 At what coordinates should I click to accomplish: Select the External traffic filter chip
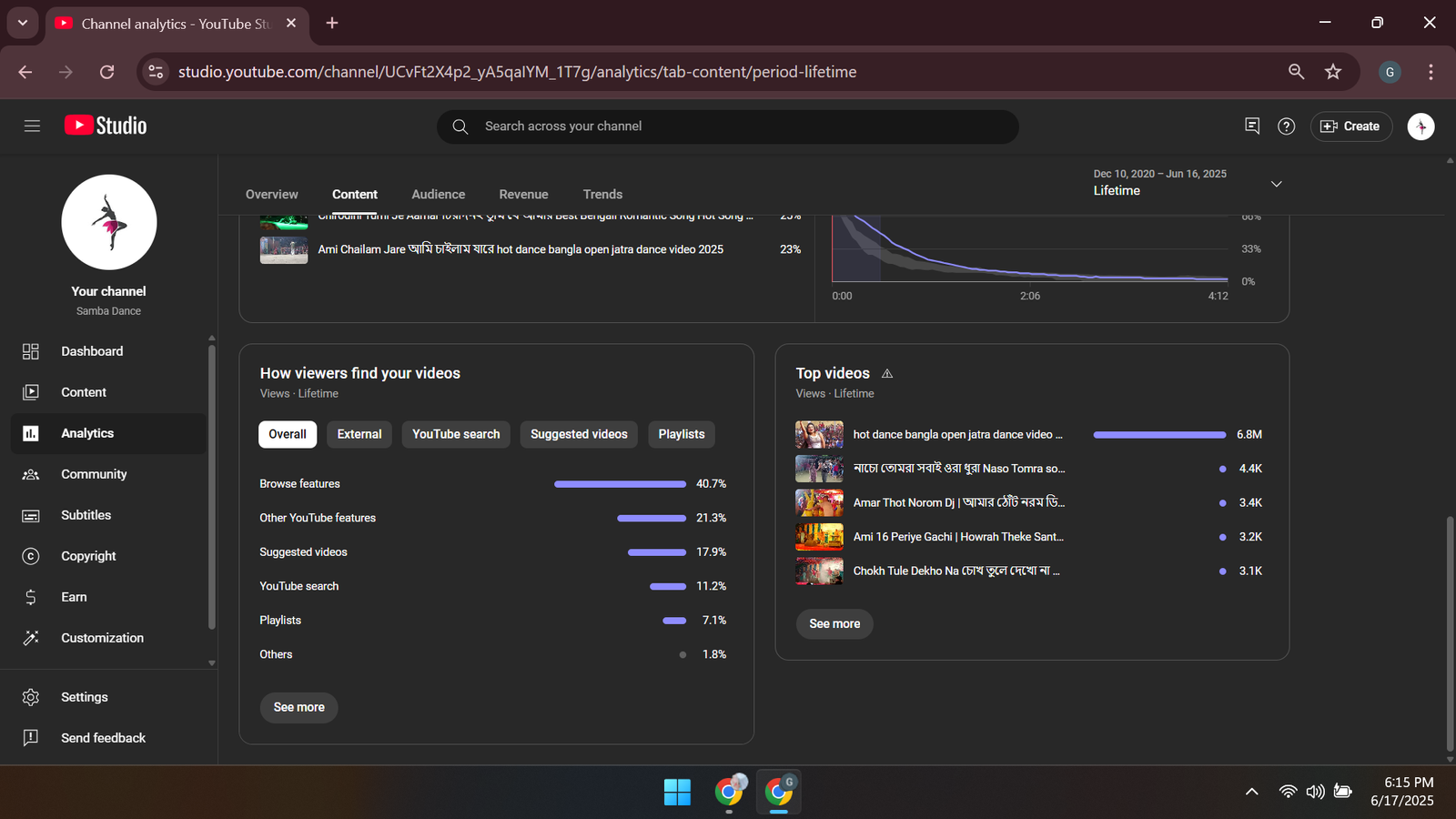359,434
